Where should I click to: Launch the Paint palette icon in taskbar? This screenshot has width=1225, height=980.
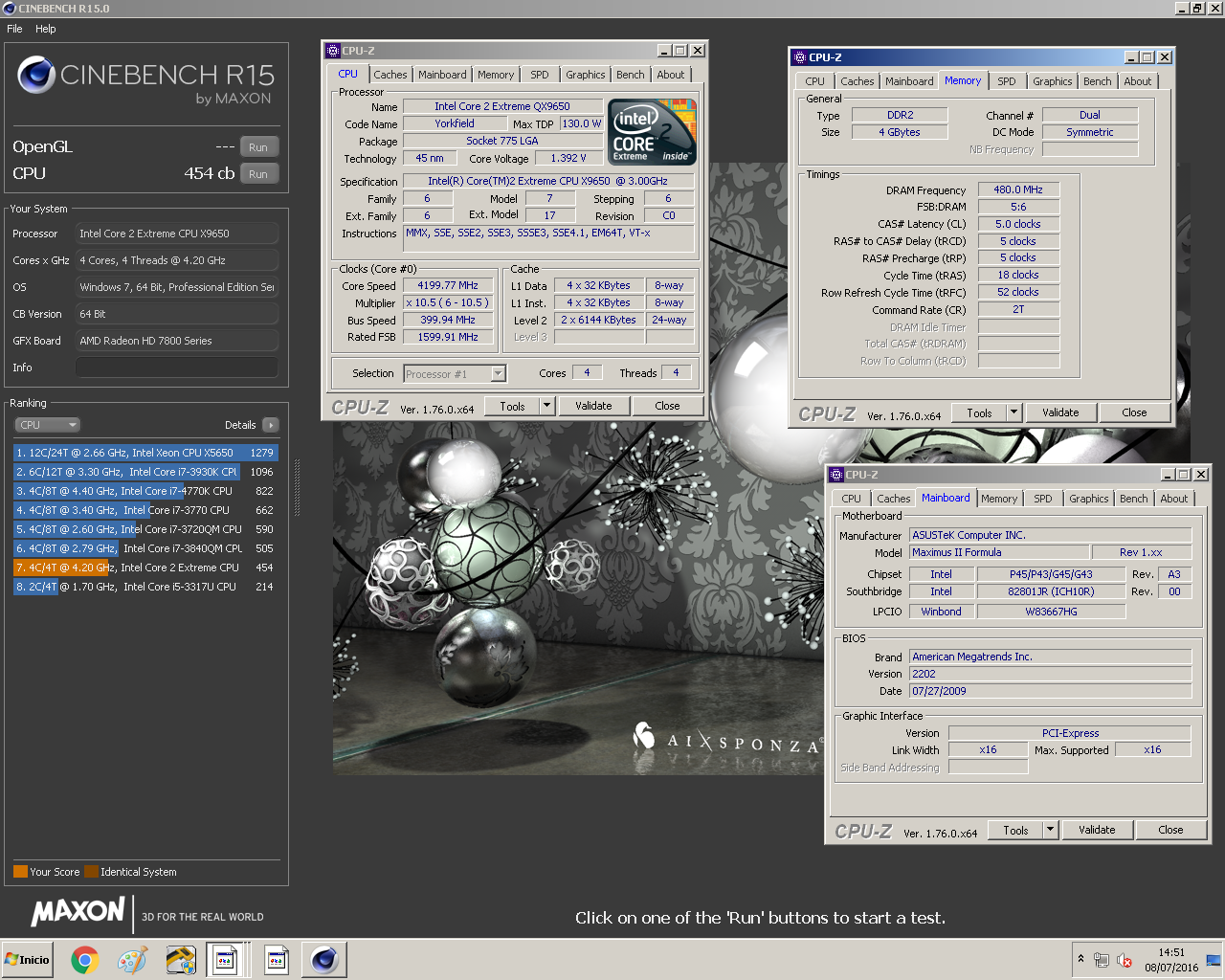pos(132,960)
